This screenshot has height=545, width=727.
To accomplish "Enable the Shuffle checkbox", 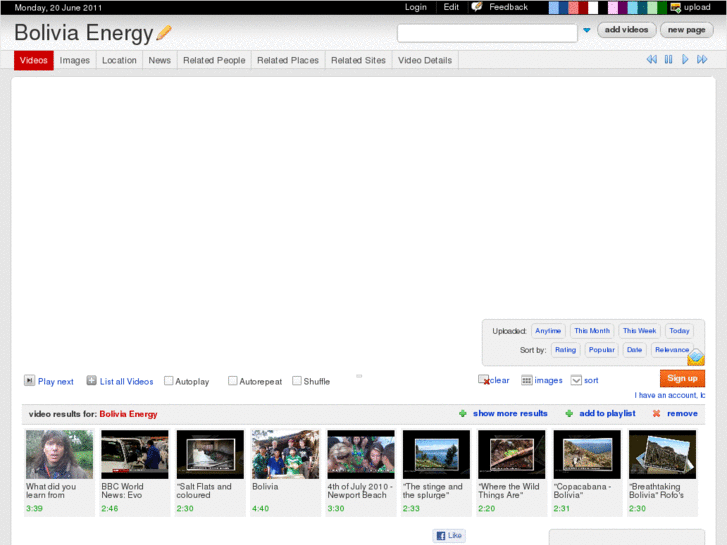I will [x=297, y=381].
